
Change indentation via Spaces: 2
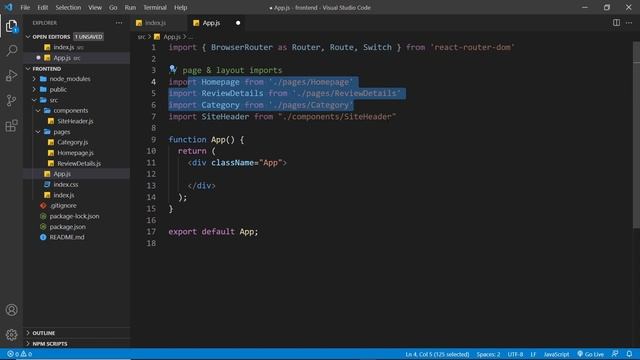(x=488, y=354)
